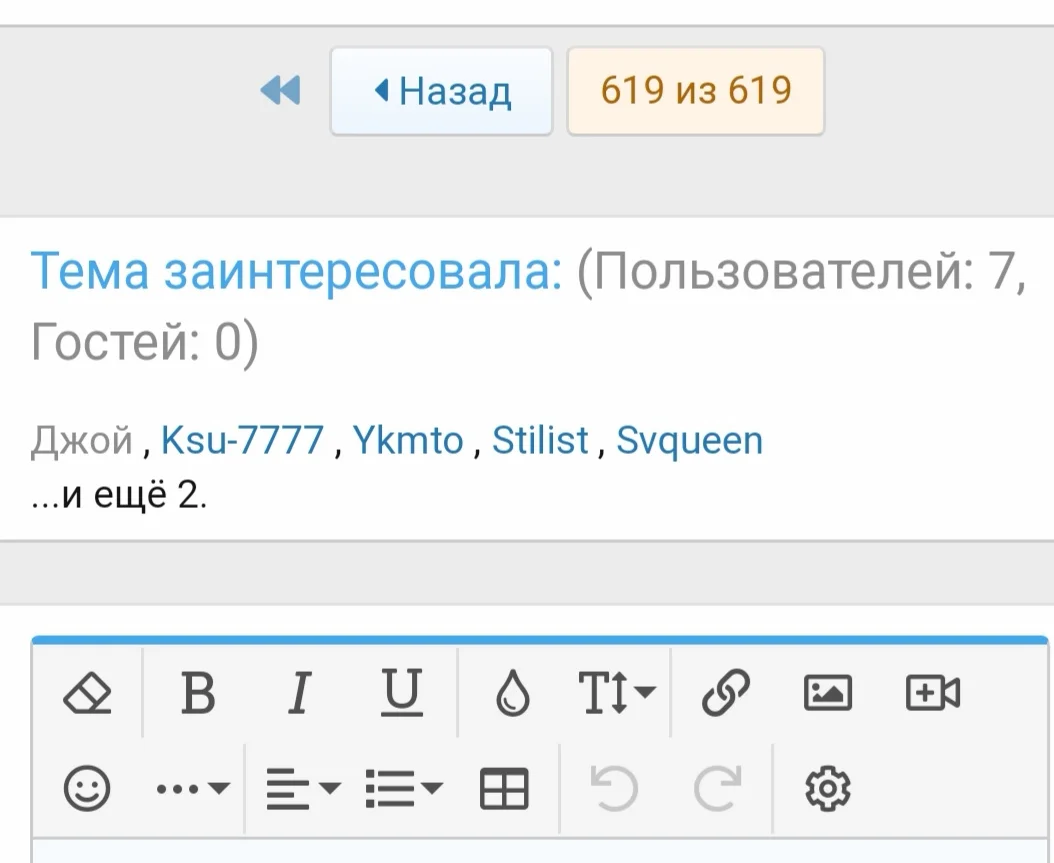
Task: Open the text color droplet tool
Action: (x=512, y=693)
